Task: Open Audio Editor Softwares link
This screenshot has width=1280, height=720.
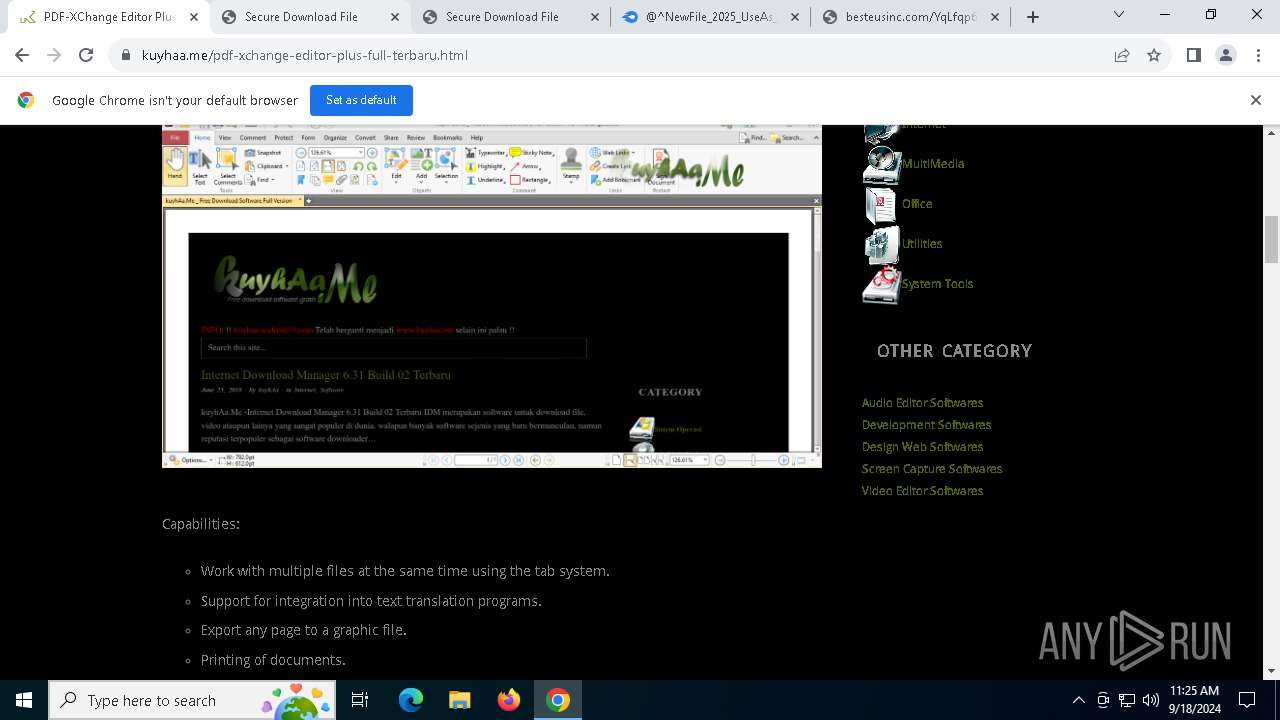Action: [922, 403]
